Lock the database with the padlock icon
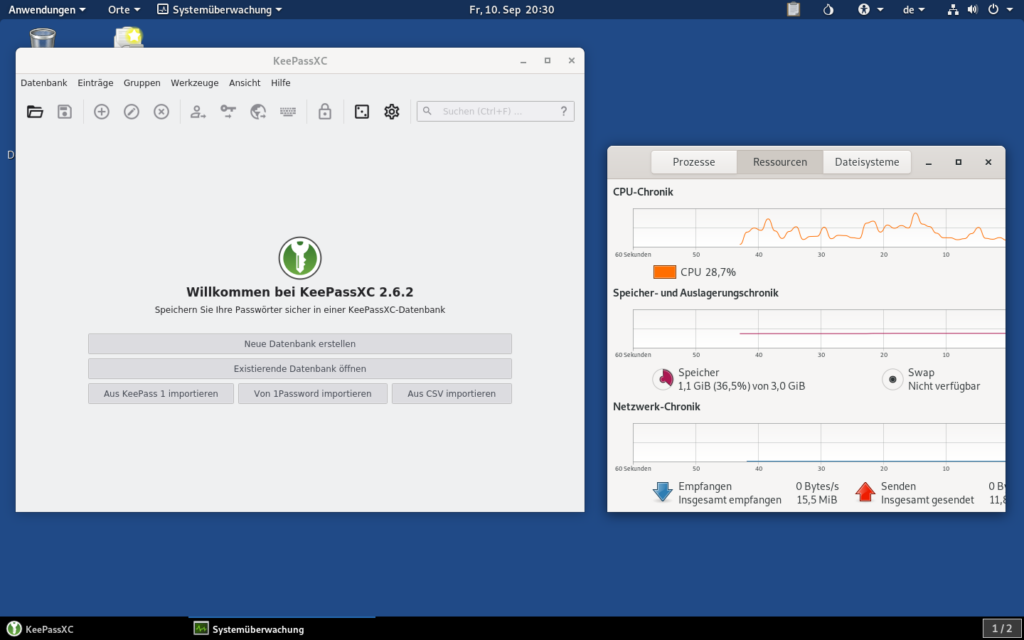 tap(325, 112)
